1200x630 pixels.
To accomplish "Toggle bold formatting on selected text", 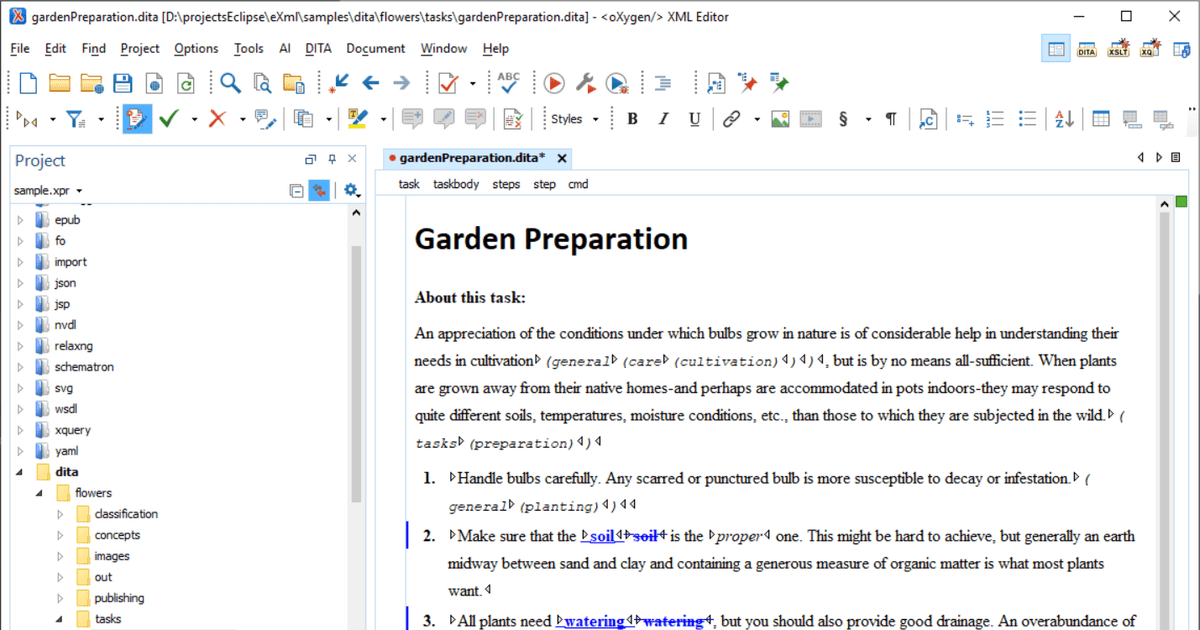I will [632, 119].
